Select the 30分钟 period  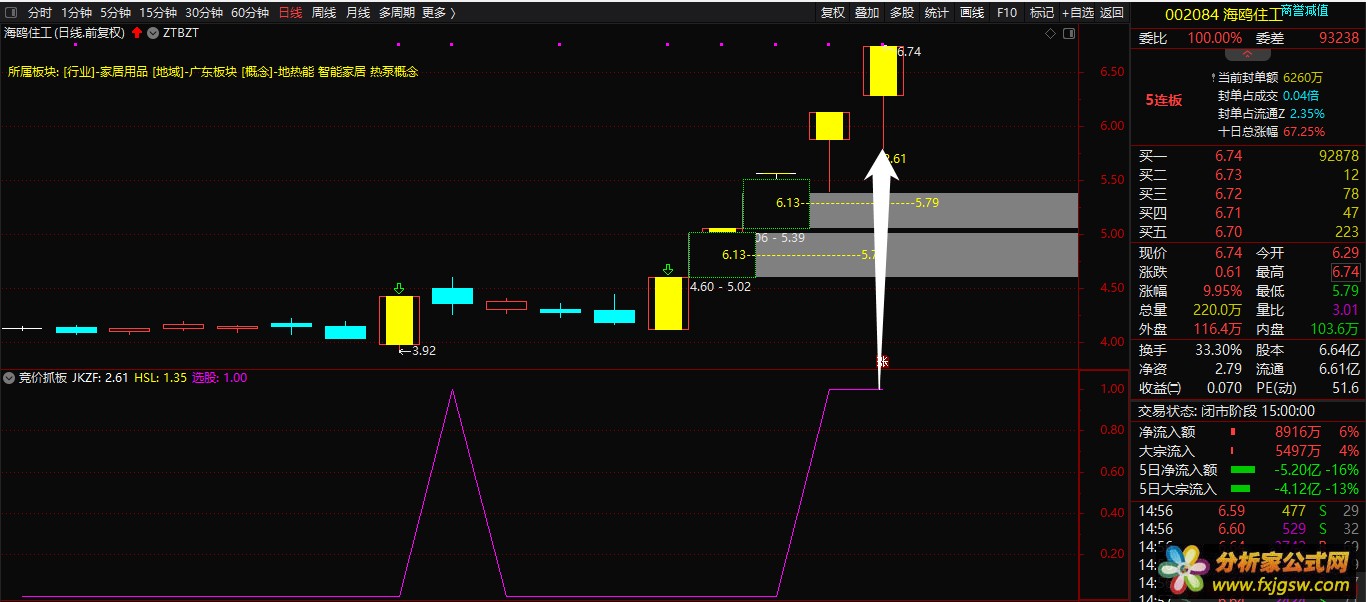click(204, 13)
